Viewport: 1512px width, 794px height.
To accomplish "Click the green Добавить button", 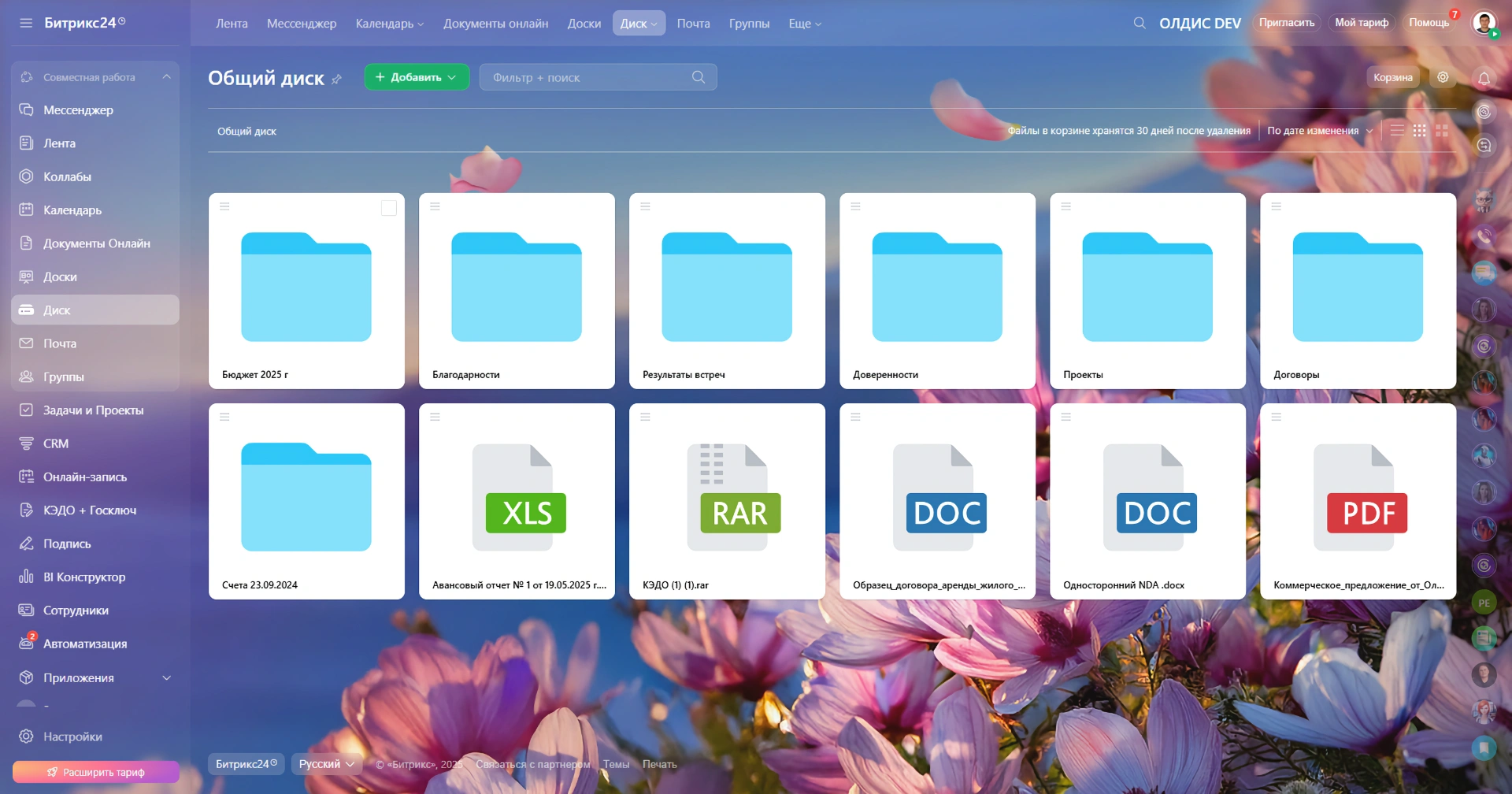I will point(416,77).
